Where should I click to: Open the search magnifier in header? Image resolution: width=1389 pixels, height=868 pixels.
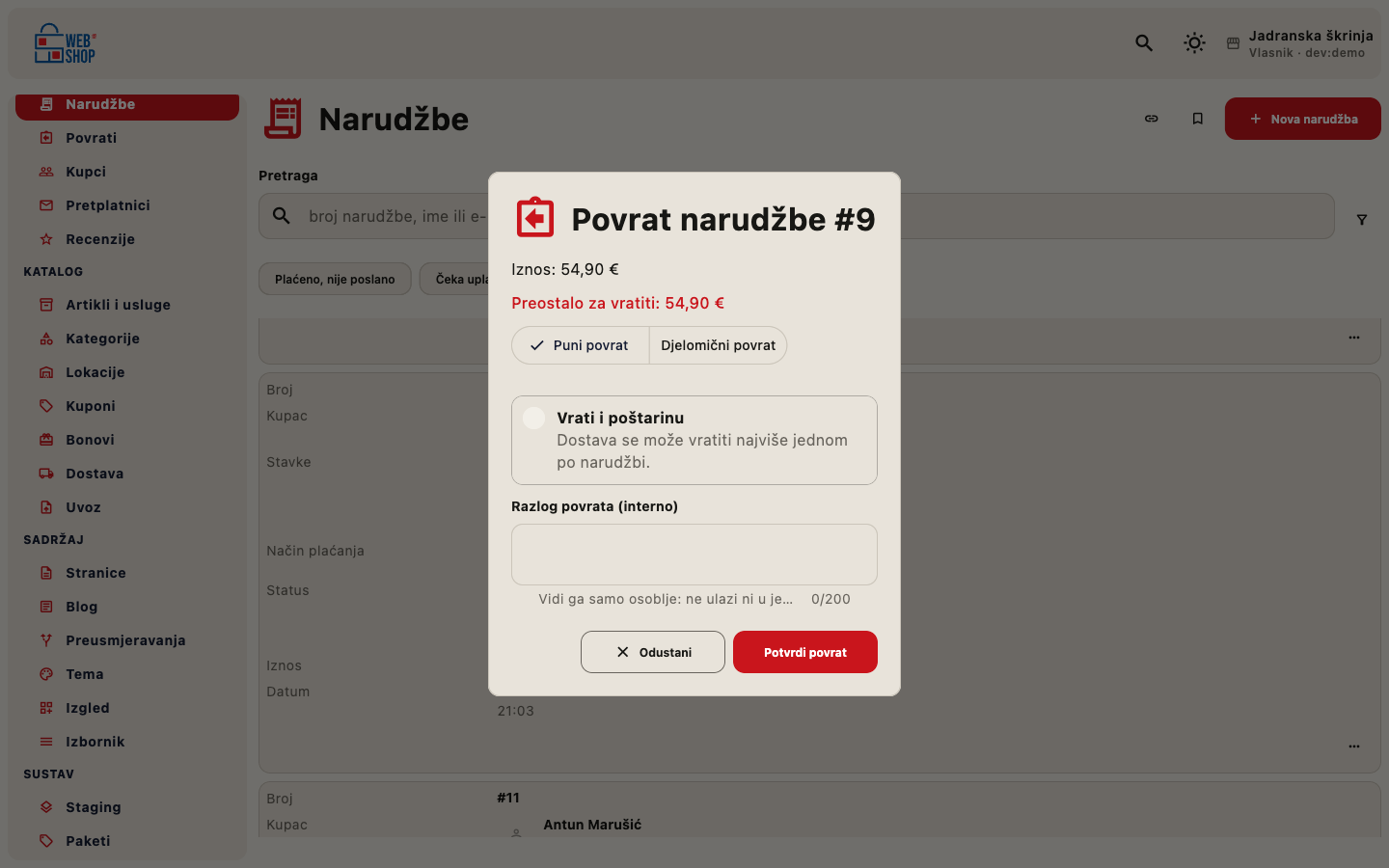point(1144,42)
